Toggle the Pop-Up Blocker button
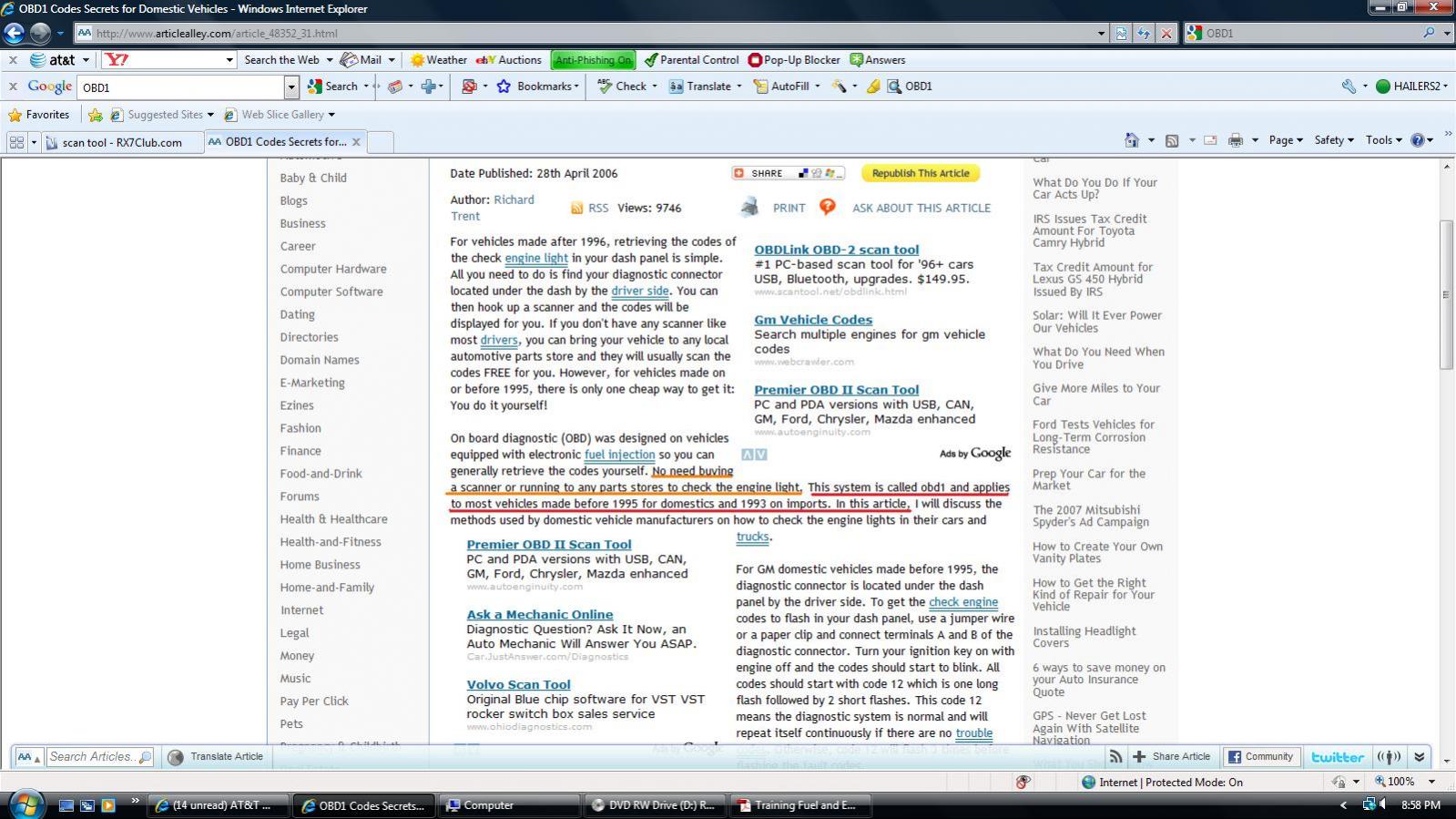This screenshot has width=1456, height=819. coord(793,60)
